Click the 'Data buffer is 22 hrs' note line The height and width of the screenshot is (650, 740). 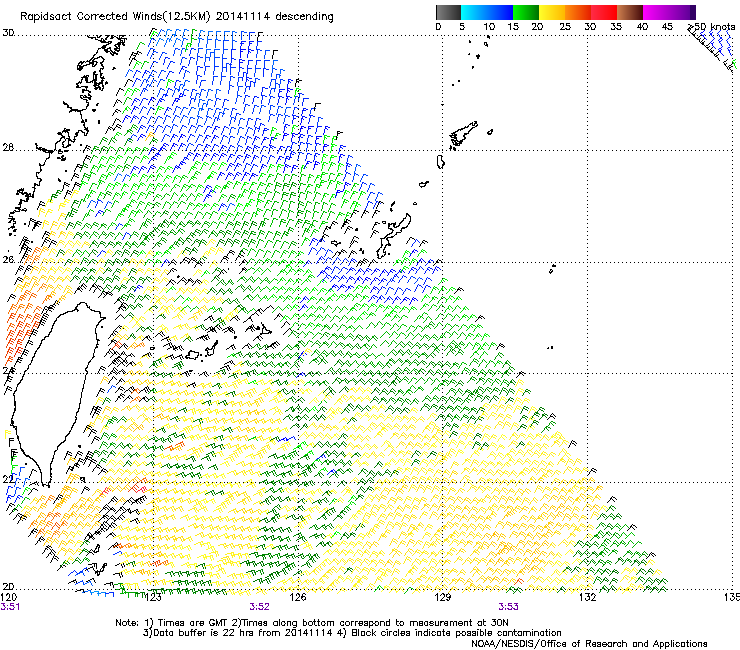[x=352, y=633]
